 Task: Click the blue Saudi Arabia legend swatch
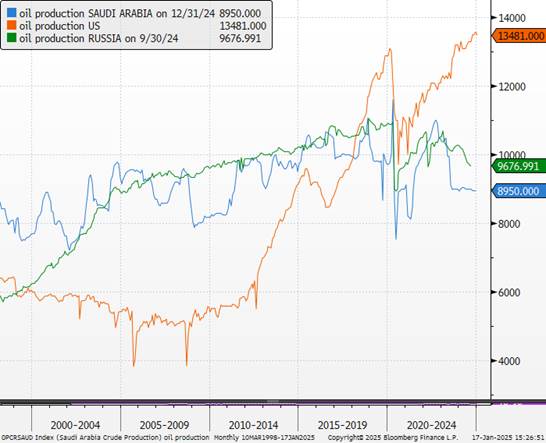coord(11,13)
